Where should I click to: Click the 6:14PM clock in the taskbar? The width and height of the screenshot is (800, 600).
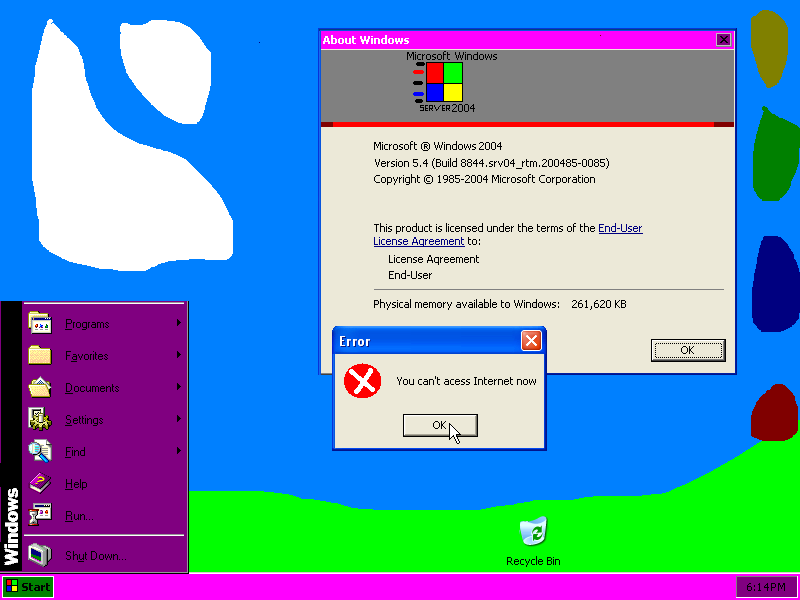click(x=765, y=587)
